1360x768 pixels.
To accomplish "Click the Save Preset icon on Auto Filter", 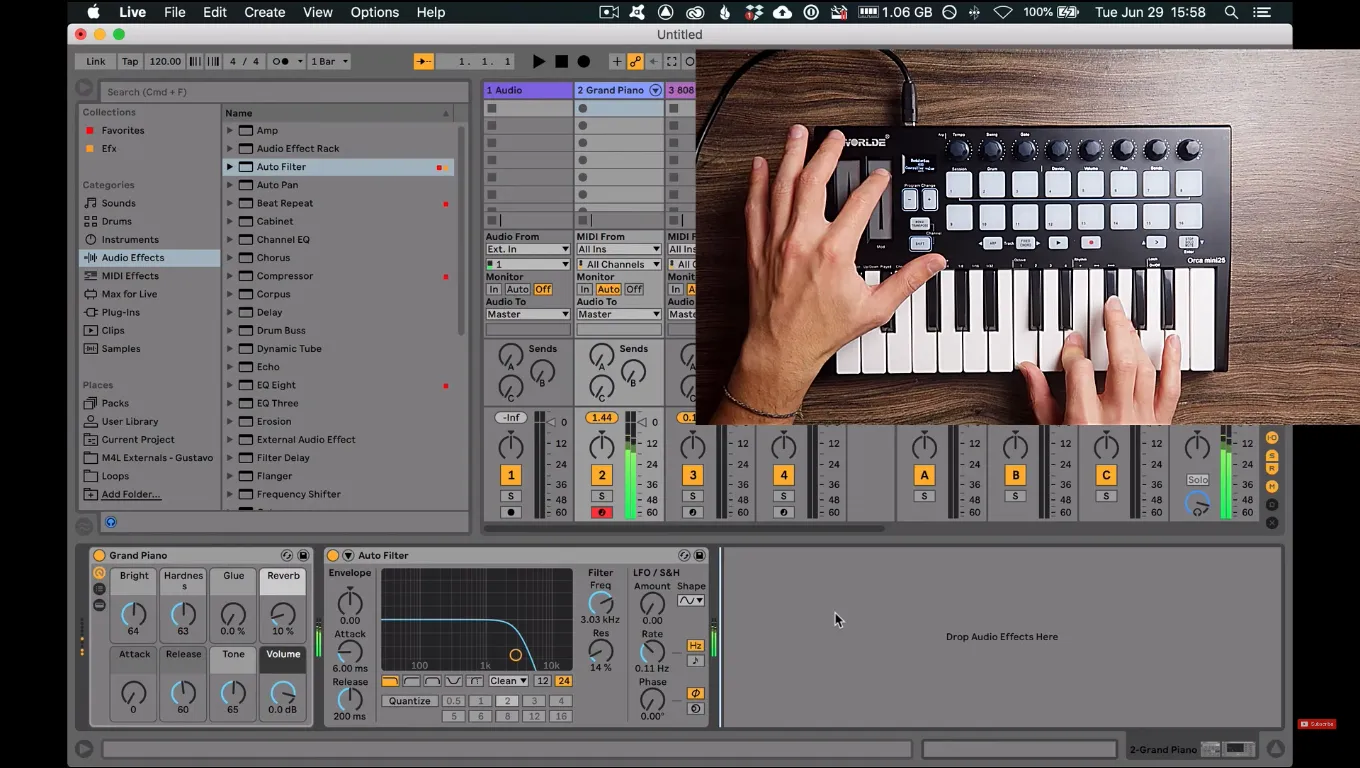I will (700, 555).
